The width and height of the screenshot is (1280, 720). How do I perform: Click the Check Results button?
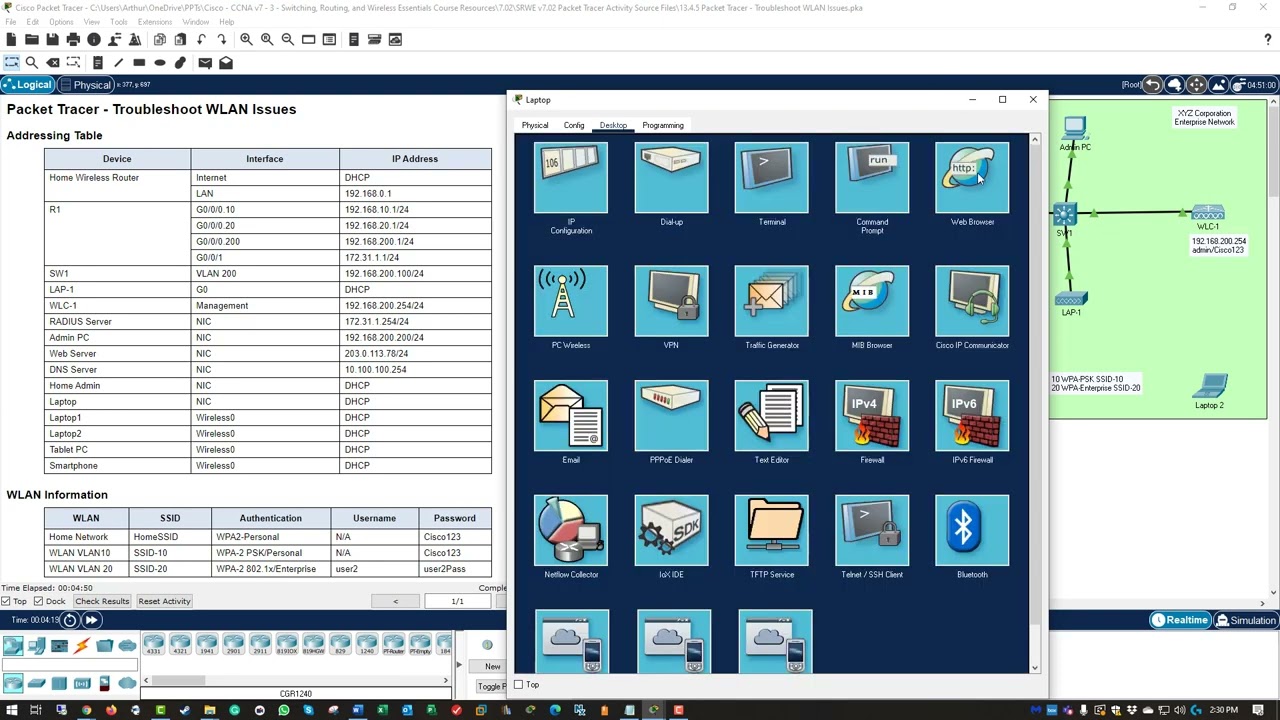pos(102,601)
